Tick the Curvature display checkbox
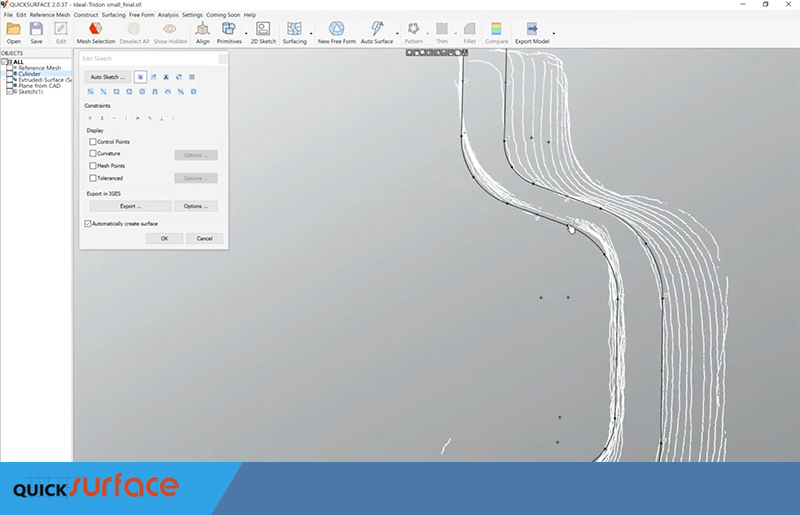The width and height of the screenshot is (800, 515). click(x=92, y=154)
